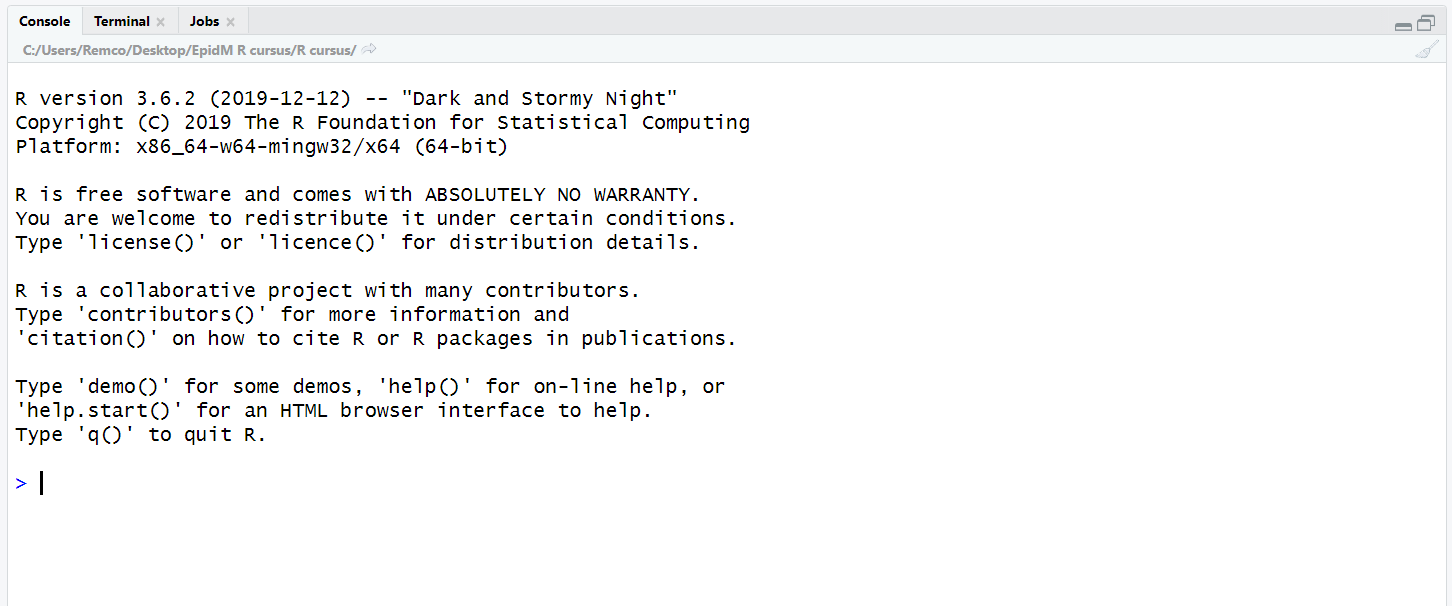Close the Jobs tab
Viewport: 1452px width, 606px height.
[230, 22]
